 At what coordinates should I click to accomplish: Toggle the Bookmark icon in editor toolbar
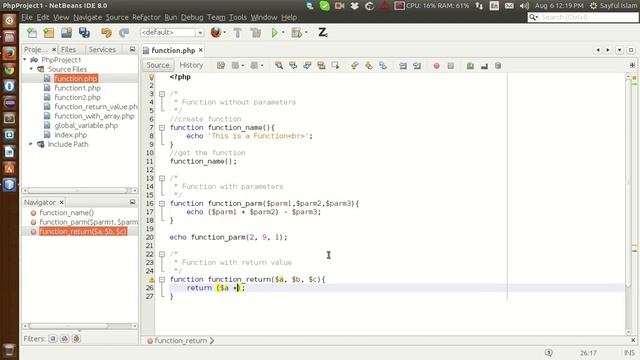(x=382, y=66)
